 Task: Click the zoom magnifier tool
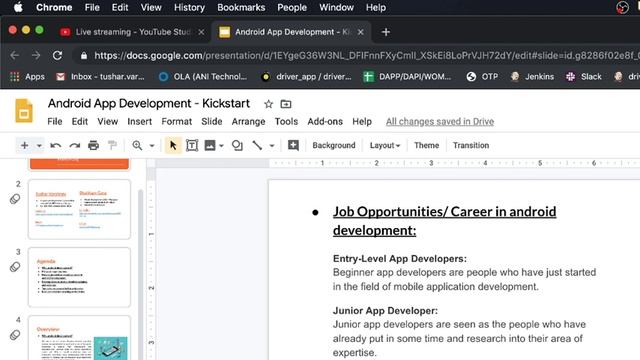[x=137, y=145]
